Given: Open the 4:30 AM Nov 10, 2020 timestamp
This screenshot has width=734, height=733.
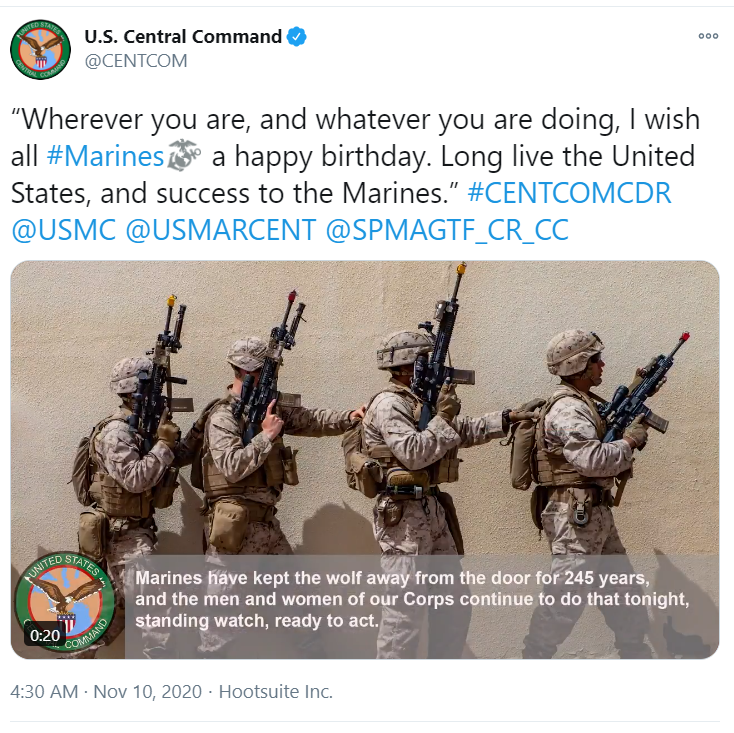Looking at the screenshot, I should click(x=105, y=691).
